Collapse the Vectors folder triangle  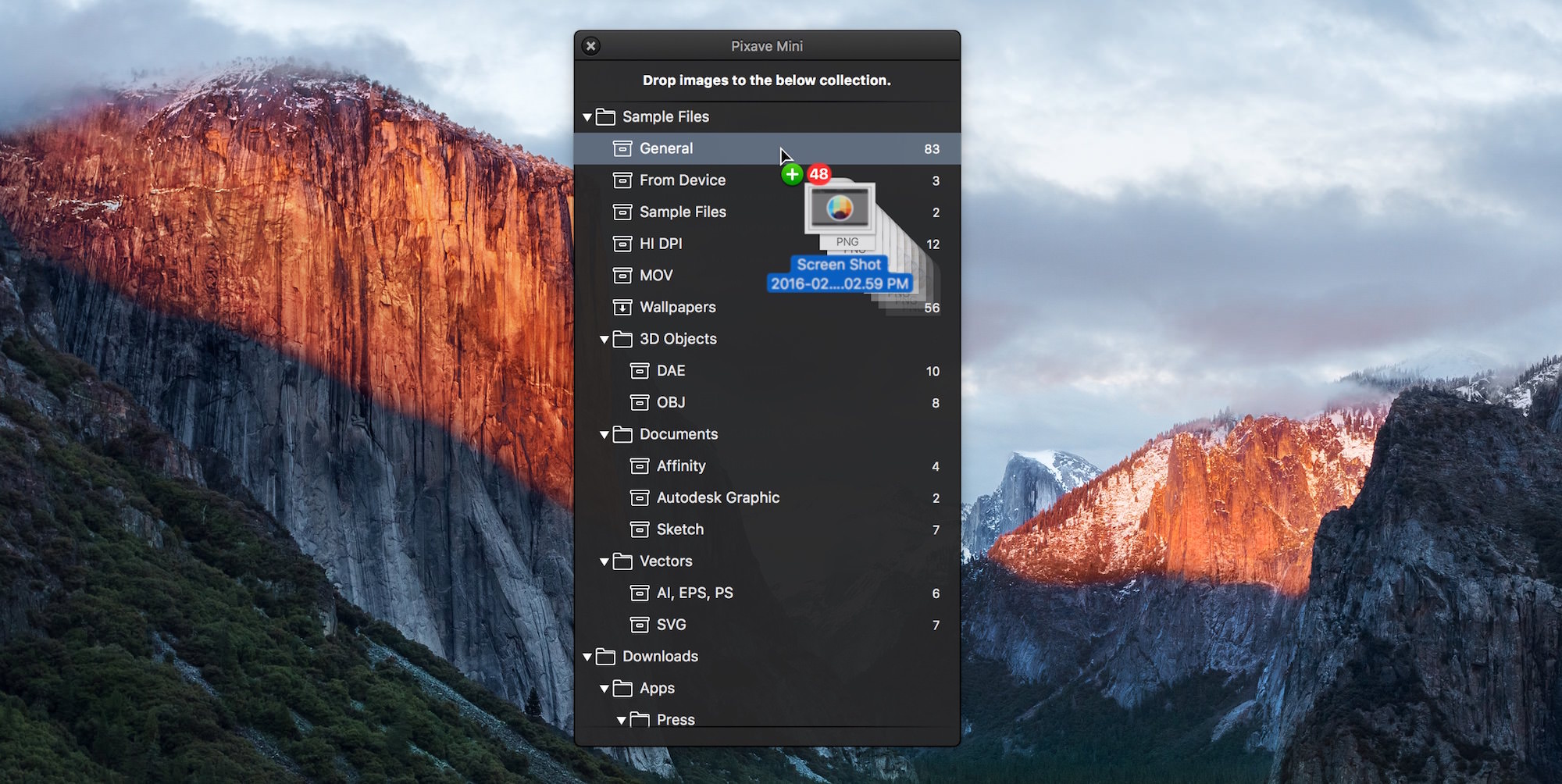[604, 561]
